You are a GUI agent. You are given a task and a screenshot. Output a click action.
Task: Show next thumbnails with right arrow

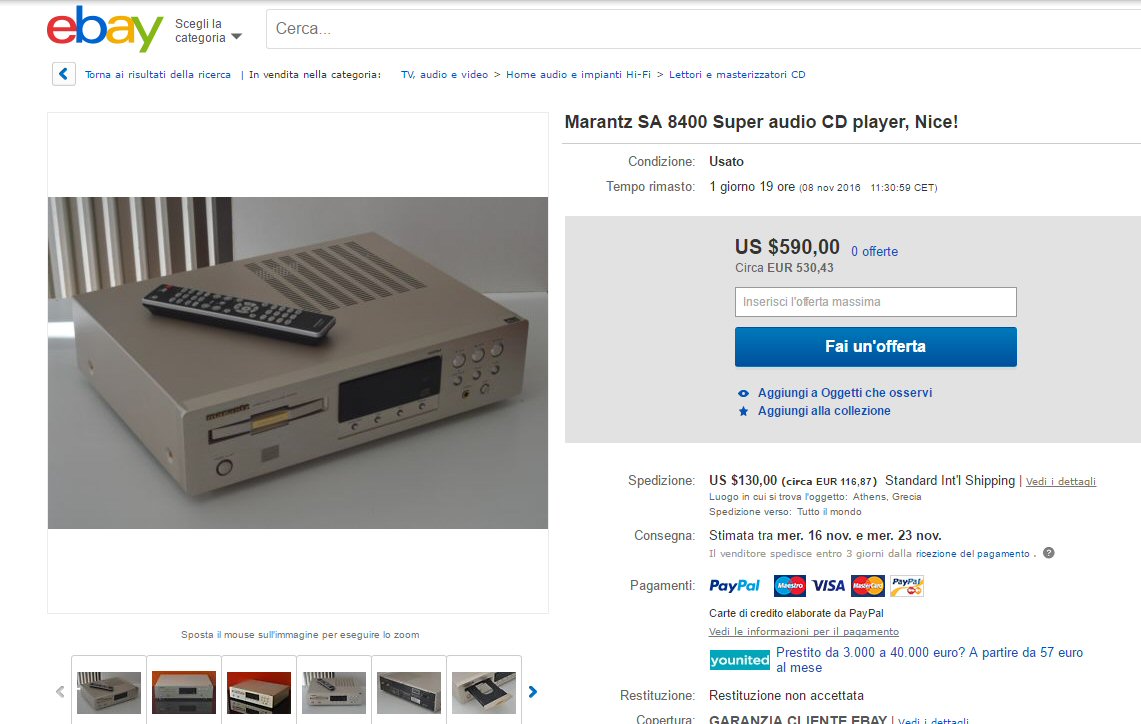[533, 691]
